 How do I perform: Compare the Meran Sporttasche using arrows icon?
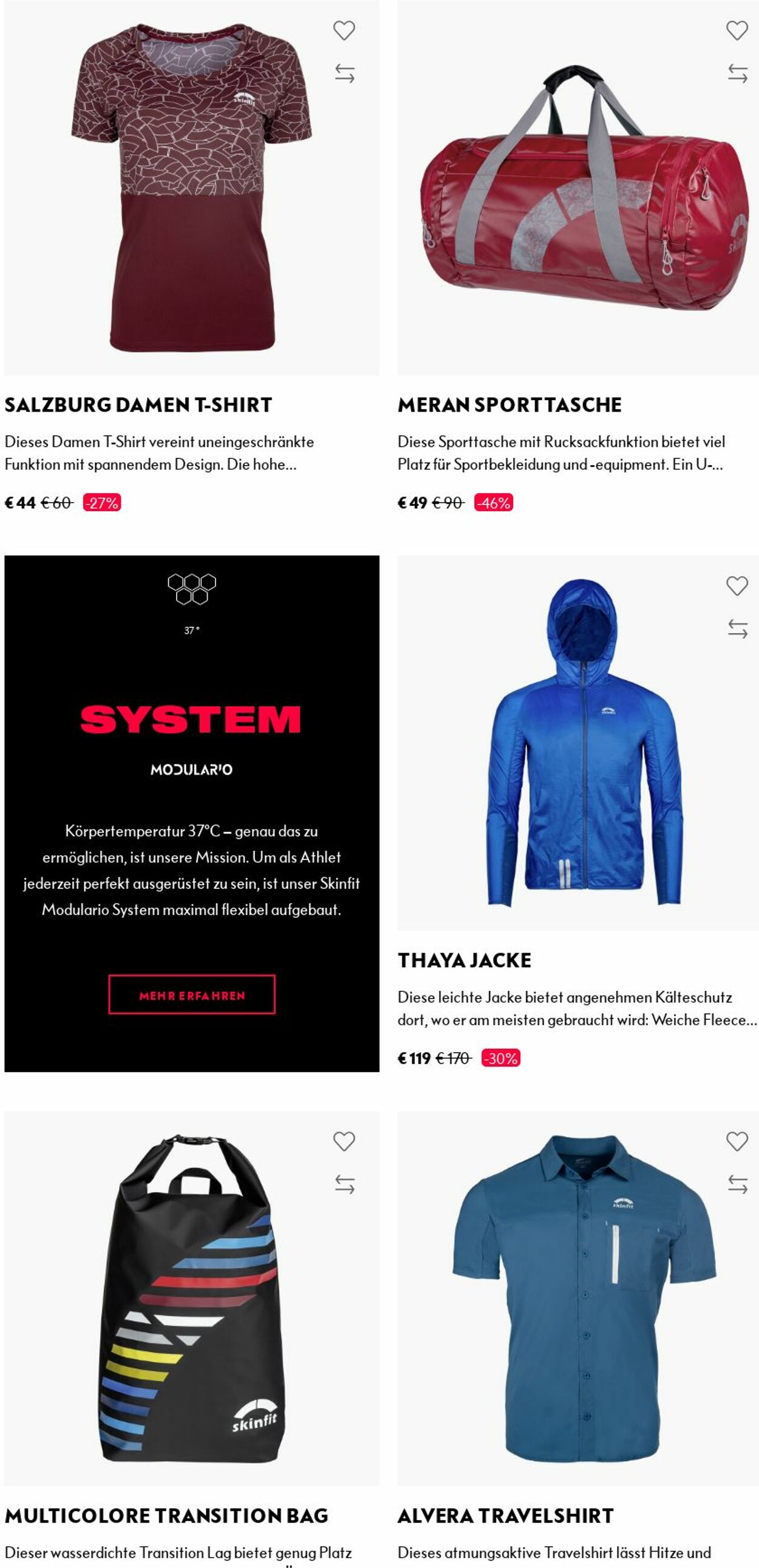click(x=738, y=73)
